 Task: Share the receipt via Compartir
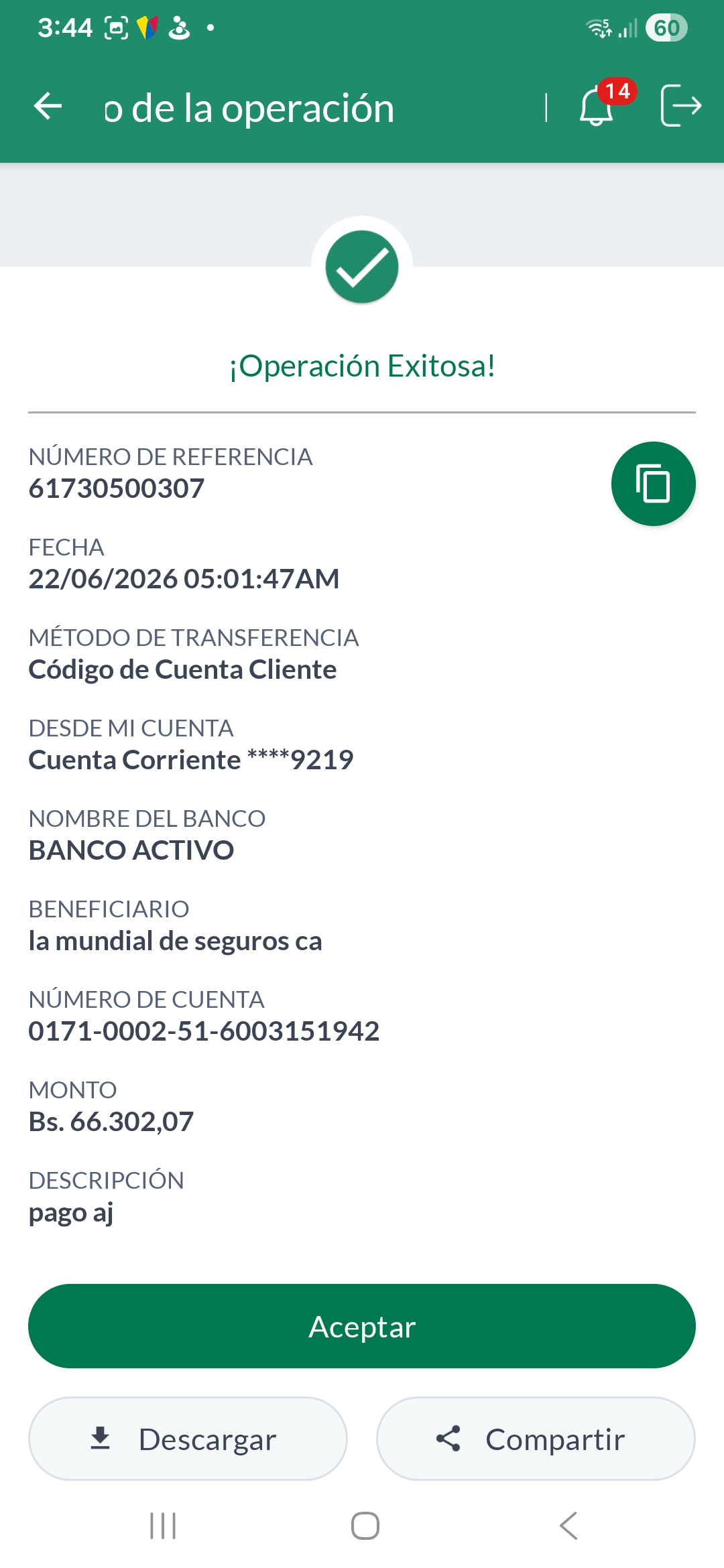(536, 1439)
